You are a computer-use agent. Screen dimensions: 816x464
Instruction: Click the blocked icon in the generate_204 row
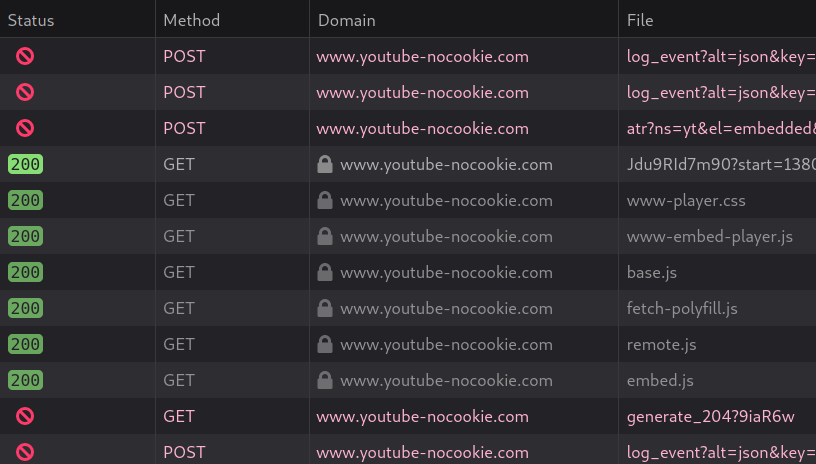pos(25,416)
